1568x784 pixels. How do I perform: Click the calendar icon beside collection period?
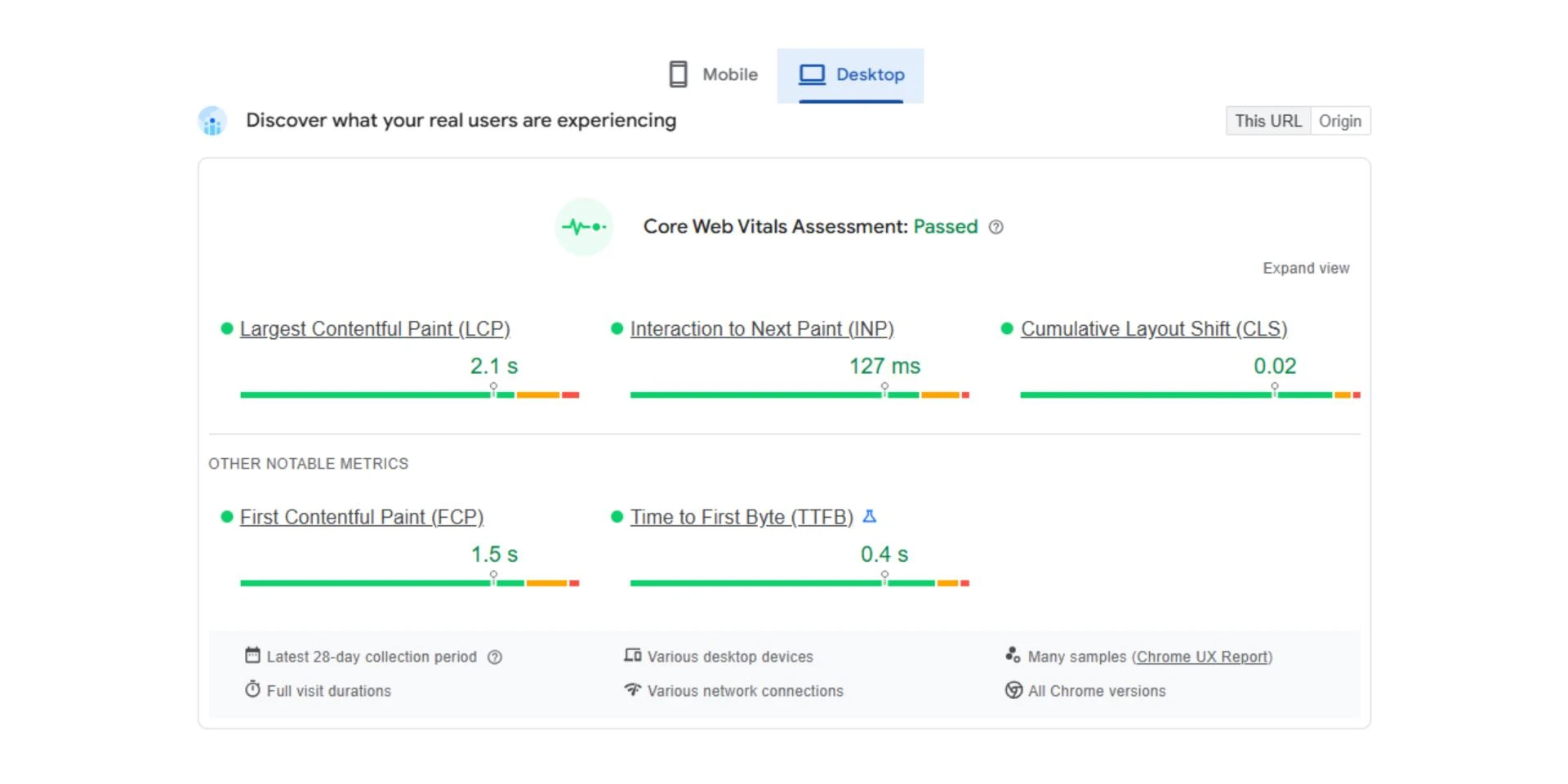tap(252, 656)
